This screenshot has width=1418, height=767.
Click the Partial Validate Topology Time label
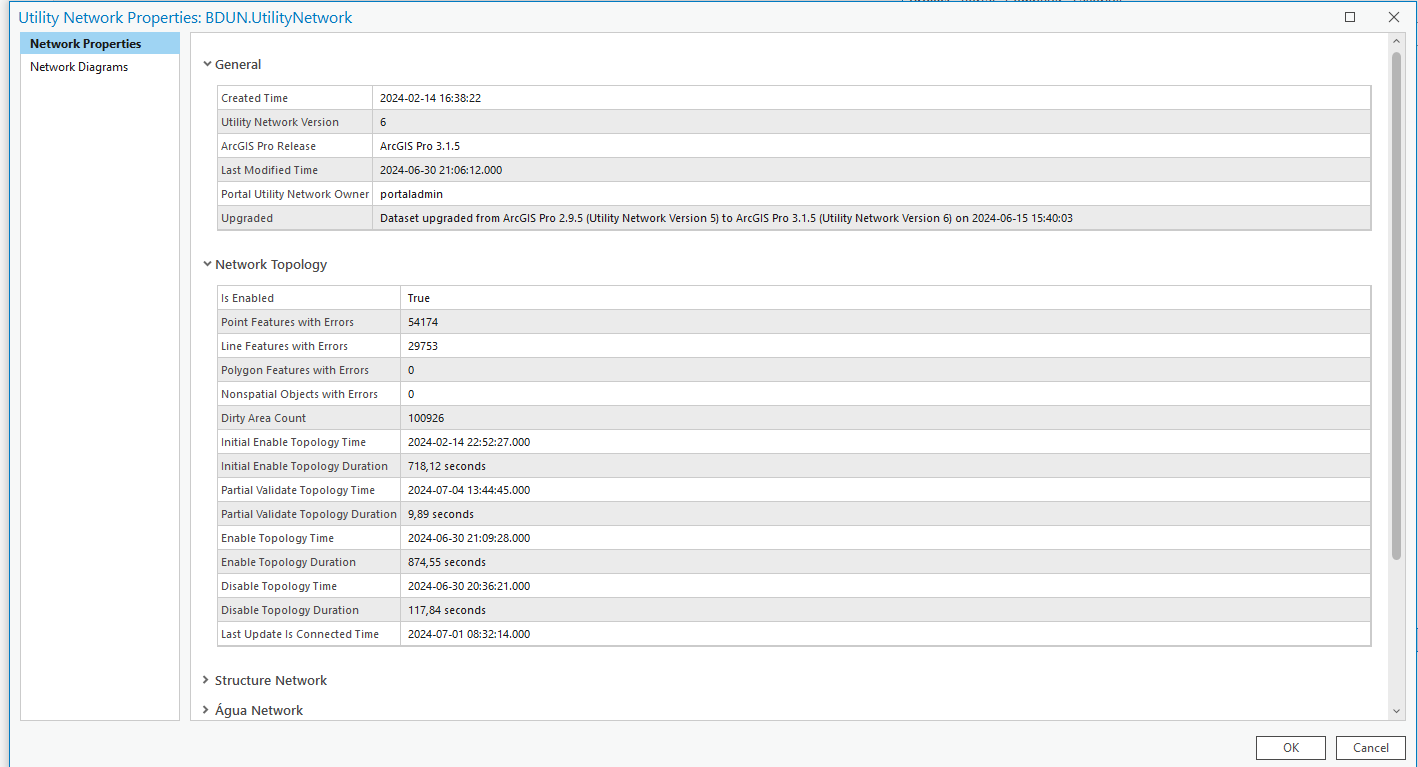pos(298,490)
